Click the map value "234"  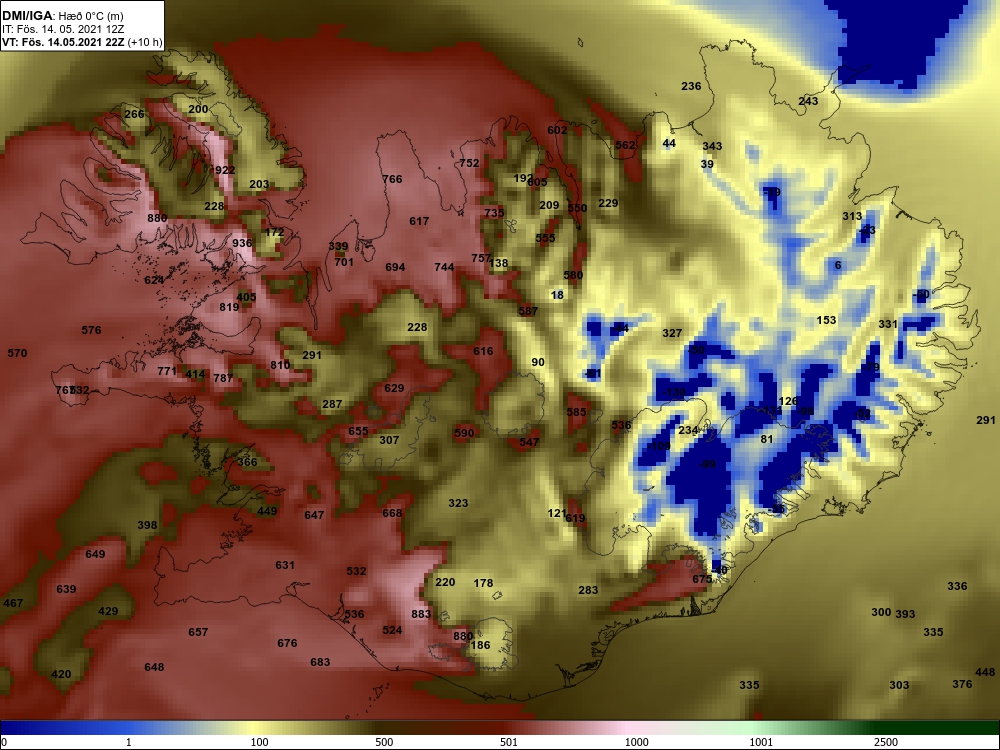coord(688,430)
